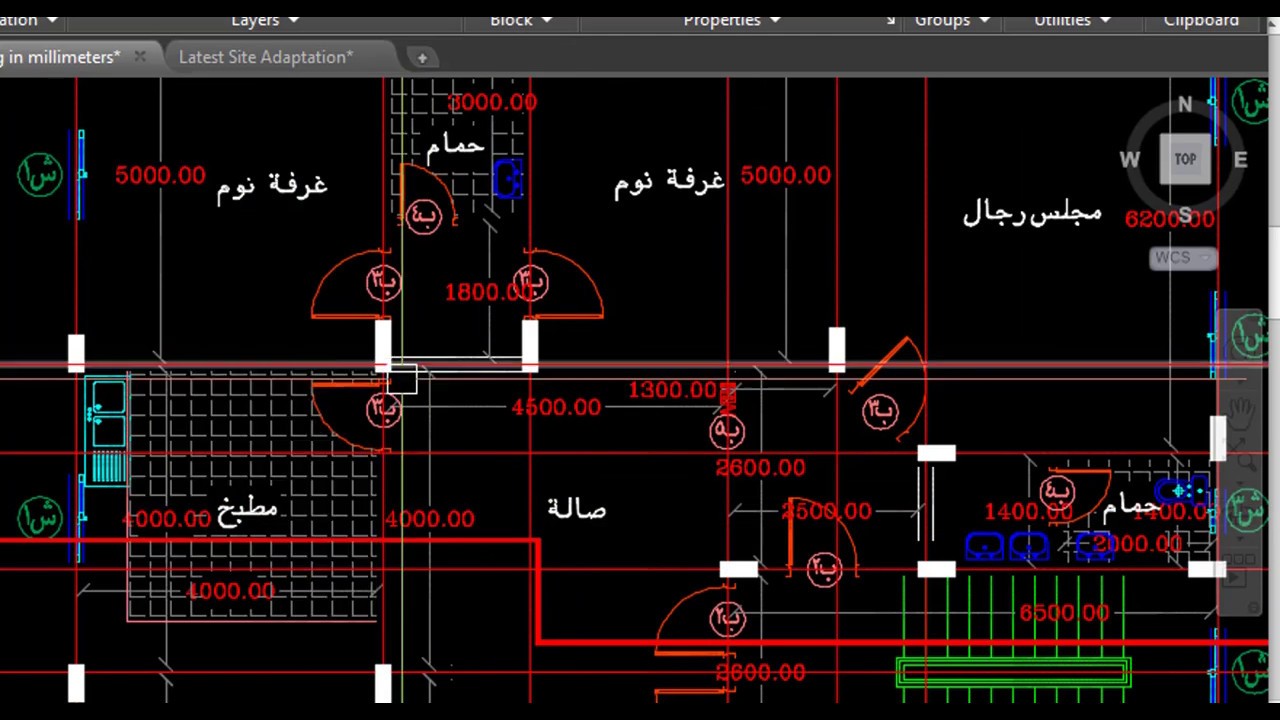Select the 2500.00 dimension text
This screenshot has width=1280, height=720.
tap(827, 511)
